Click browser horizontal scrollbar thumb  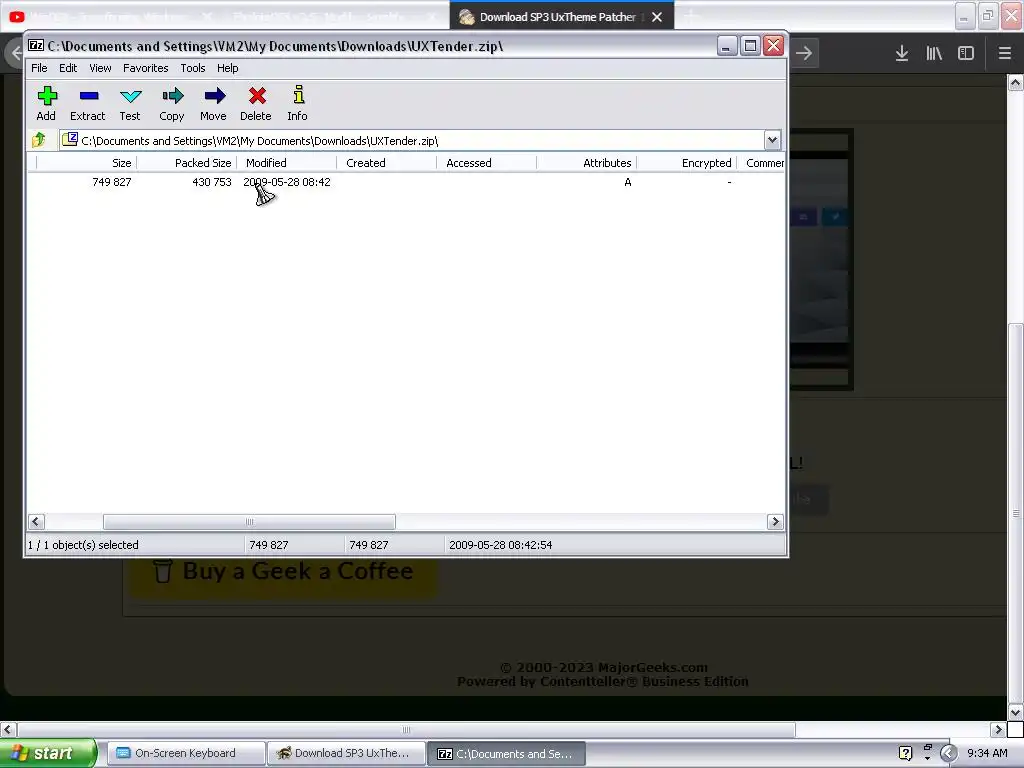point(406,729)
